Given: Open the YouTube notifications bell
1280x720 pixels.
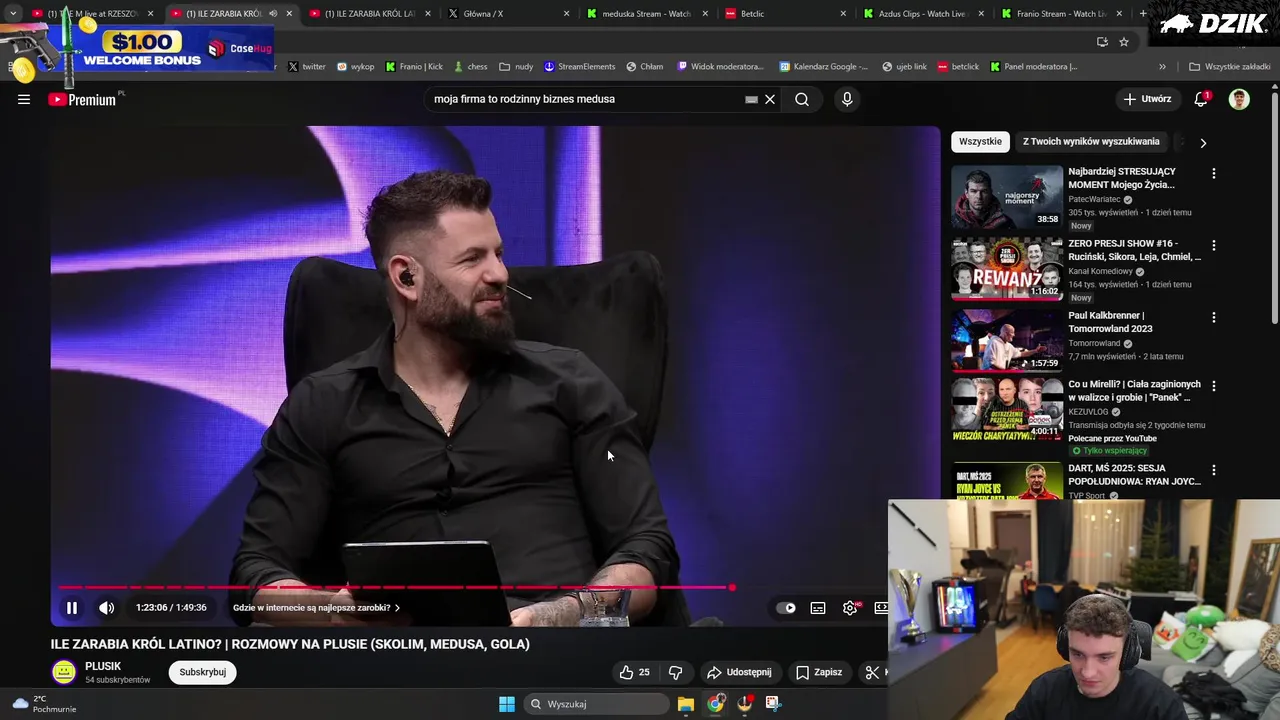Looking at the screenshot, I should coord(1201,99).
